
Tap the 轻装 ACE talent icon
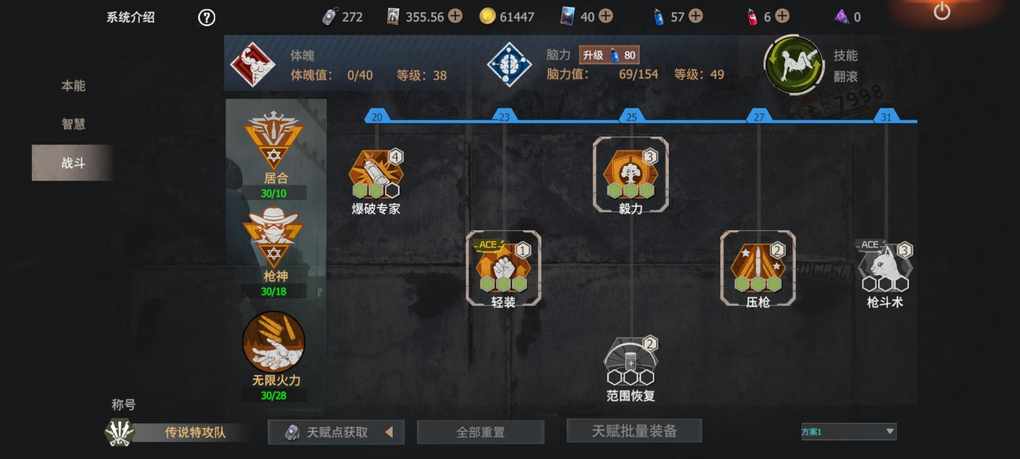(x=503, y=266)
